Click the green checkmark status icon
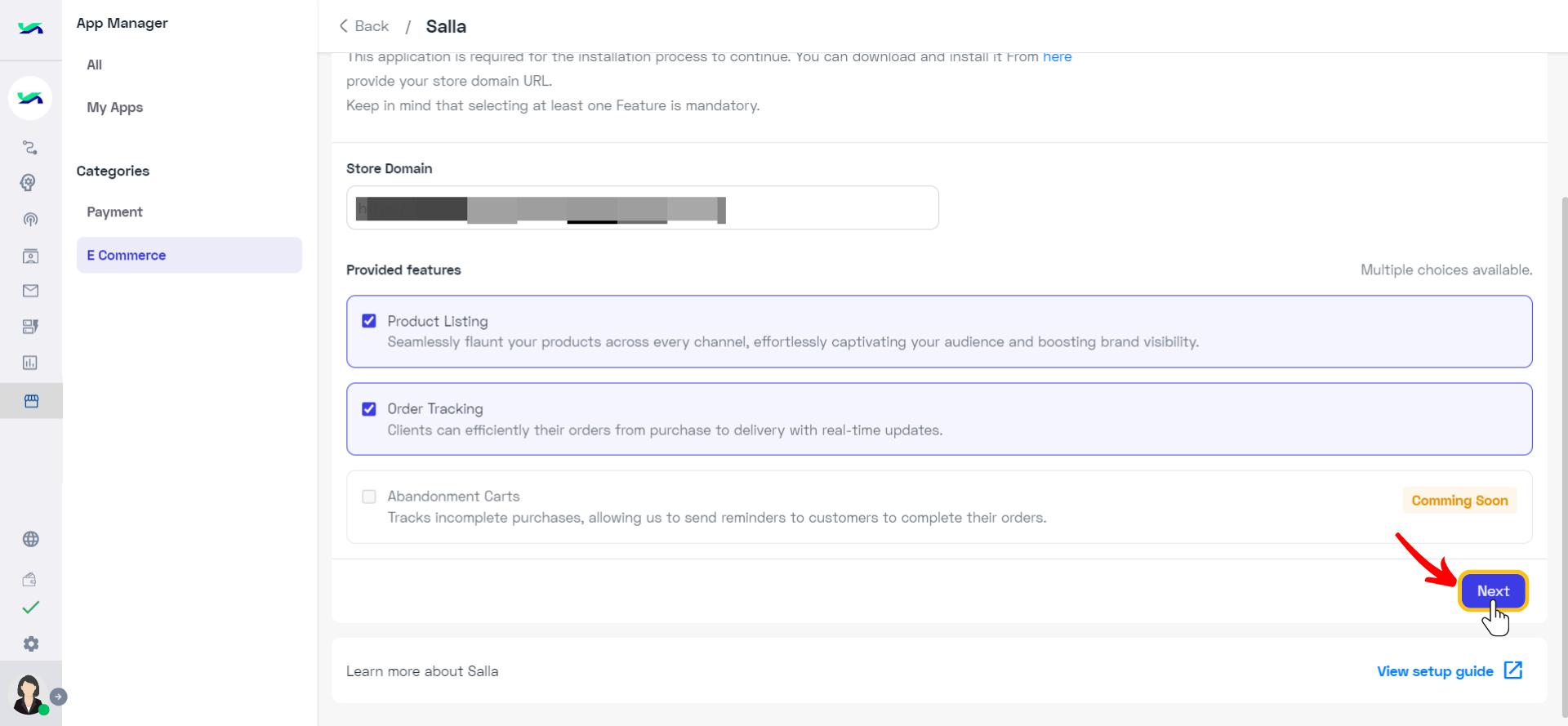Viewport: 1568px width, 726px height. (x=31, y=608)
